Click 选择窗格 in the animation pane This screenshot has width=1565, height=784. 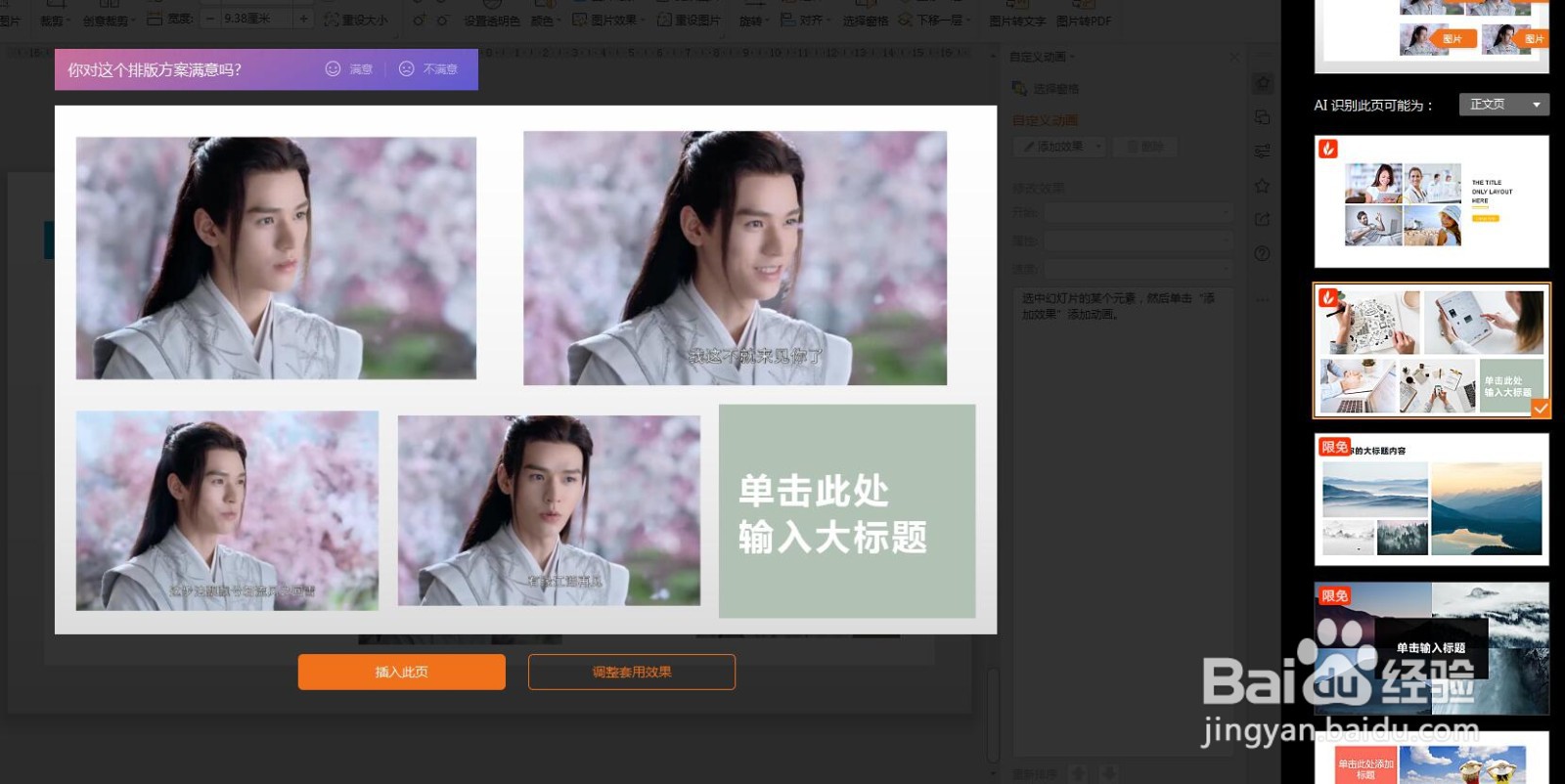(1046, 89)
